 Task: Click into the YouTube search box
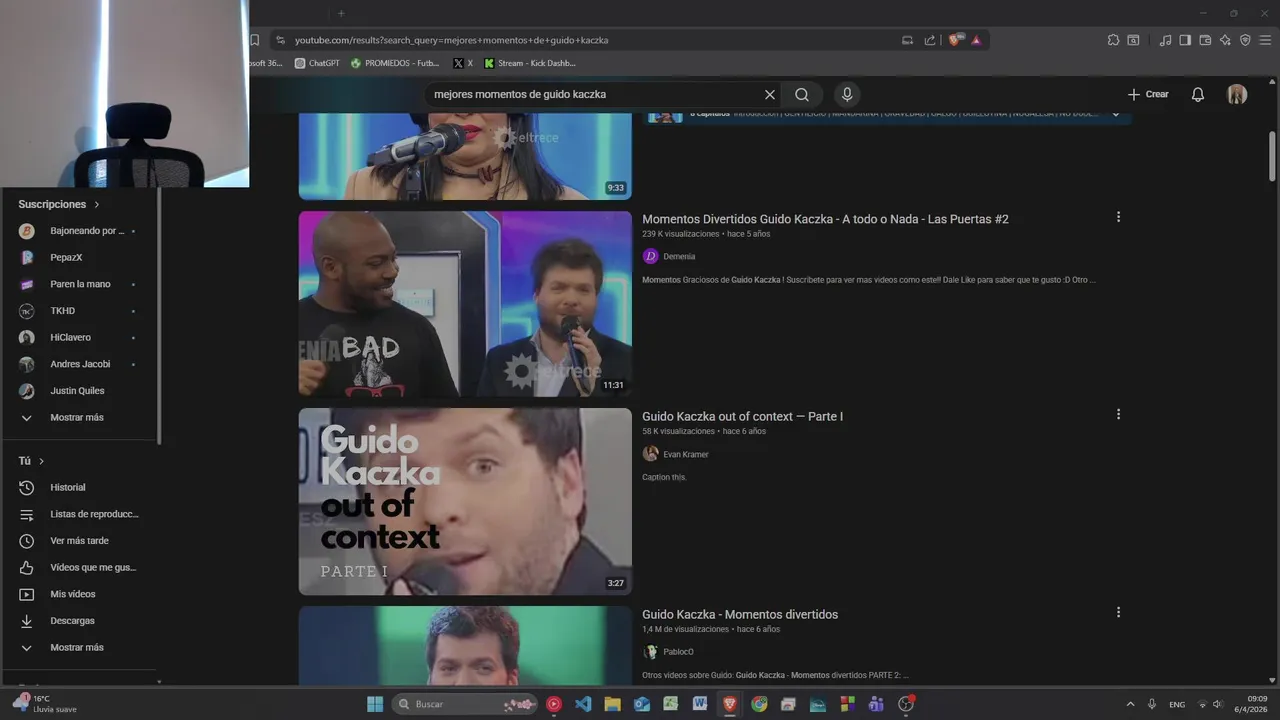point(595,94)
